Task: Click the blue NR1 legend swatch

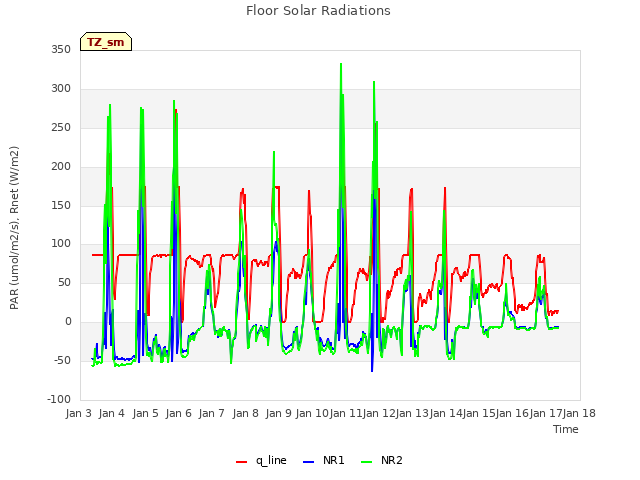Action: pyautogui.click(x=309, y=462)
